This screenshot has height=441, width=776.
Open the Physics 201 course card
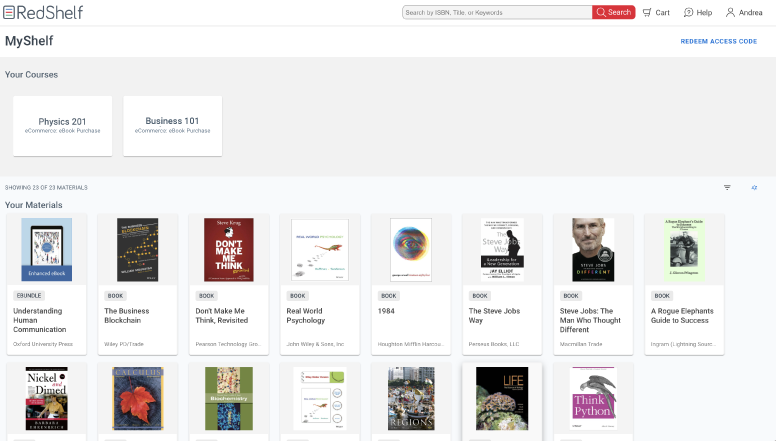tap(62, 126)
